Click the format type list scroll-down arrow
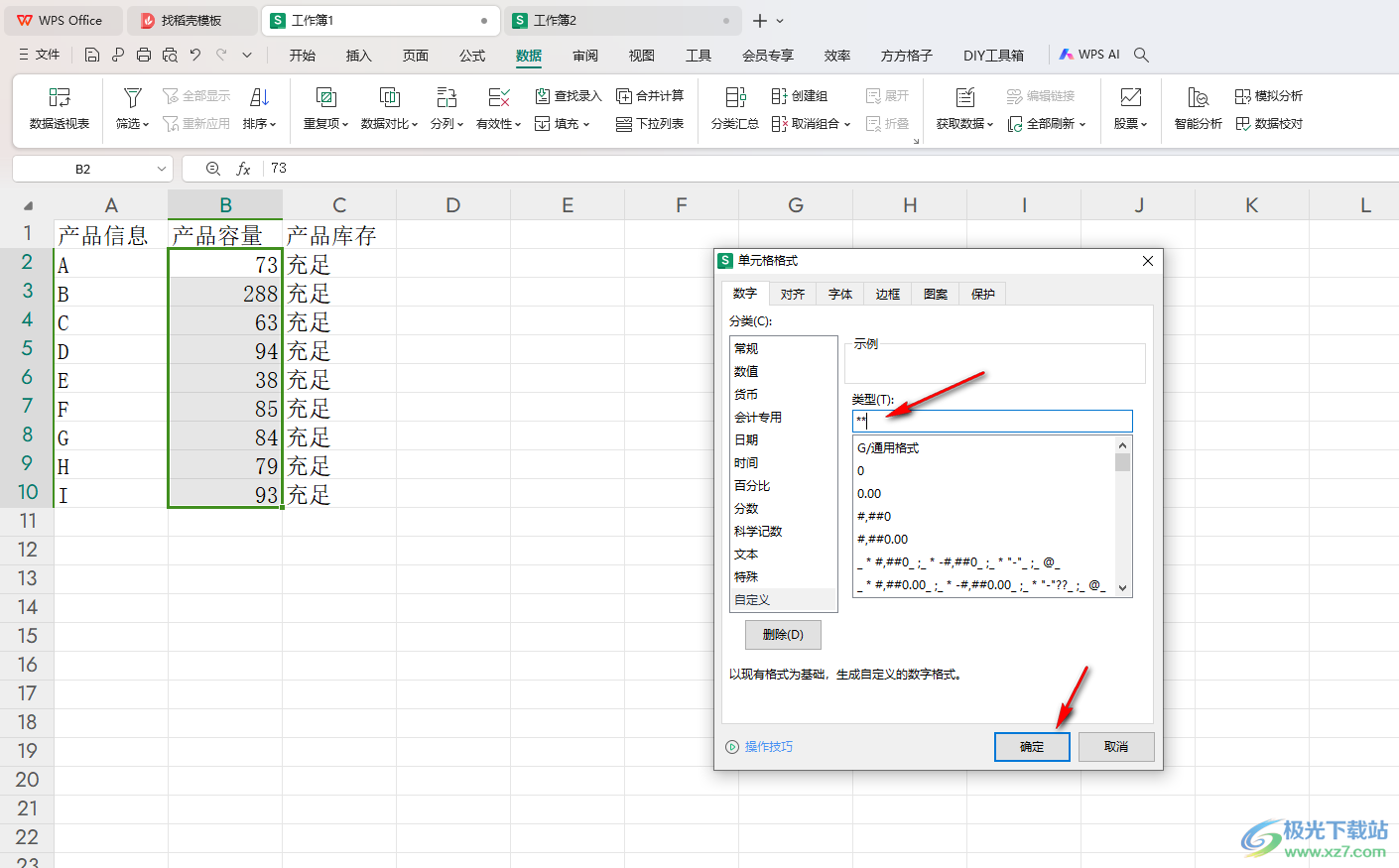Image resolution: width=1399 pixels, height=868 pixels. click(x=1123, y=587)
